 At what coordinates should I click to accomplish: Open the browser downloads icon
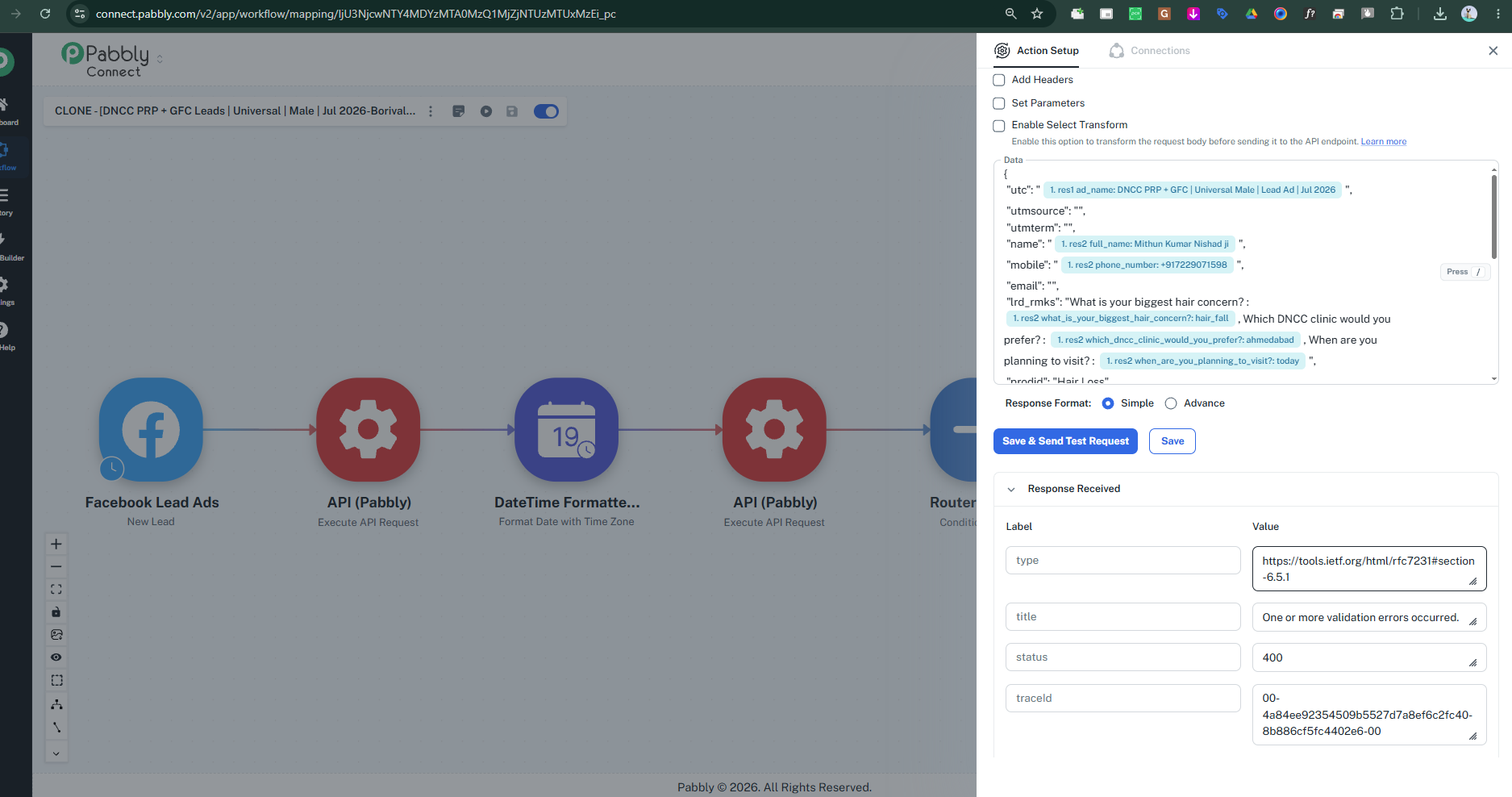1440,14
